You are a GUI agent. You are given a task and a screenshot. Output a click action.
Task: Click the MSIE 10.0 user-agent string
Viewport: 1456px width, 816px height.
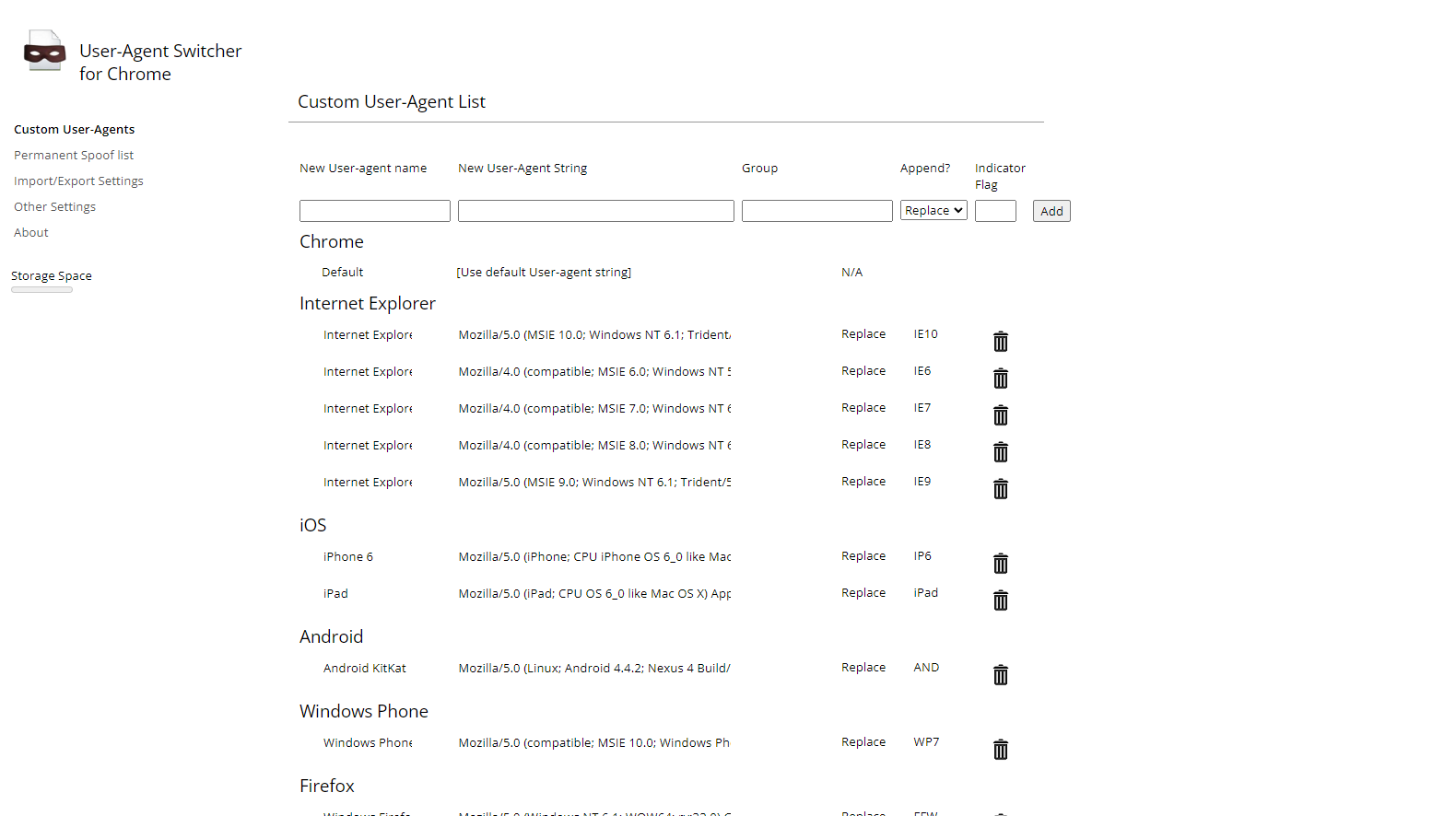click(594, 335)
